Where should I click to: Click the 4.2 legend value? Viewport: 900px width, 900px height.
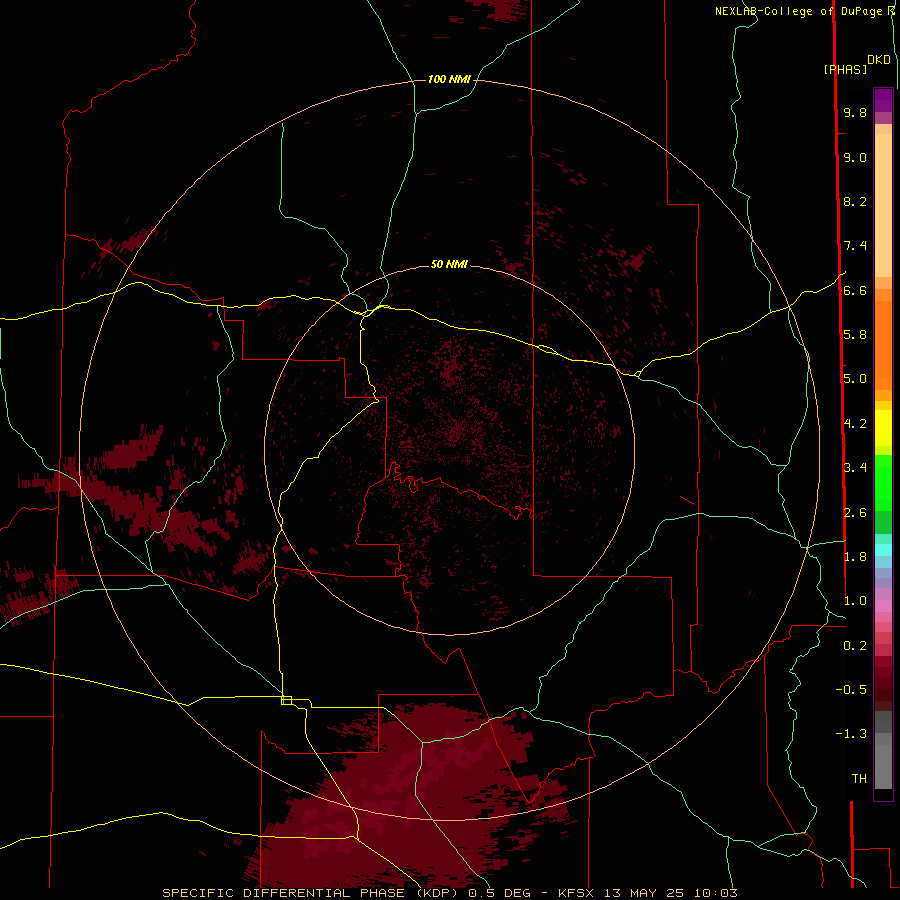855,424
